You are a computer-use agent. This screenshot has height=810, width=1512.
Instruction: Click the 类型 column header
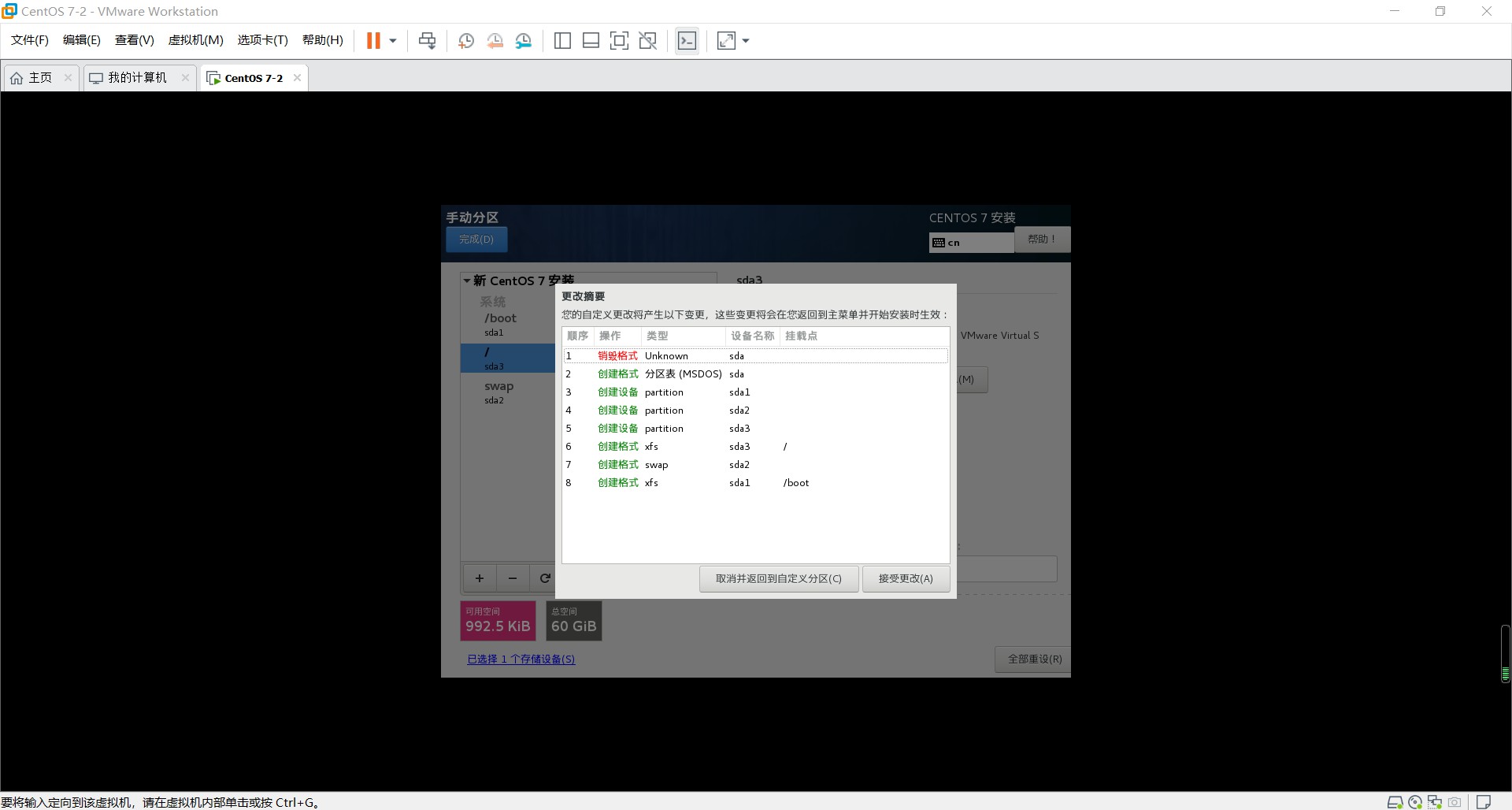(x=683, y=336)
